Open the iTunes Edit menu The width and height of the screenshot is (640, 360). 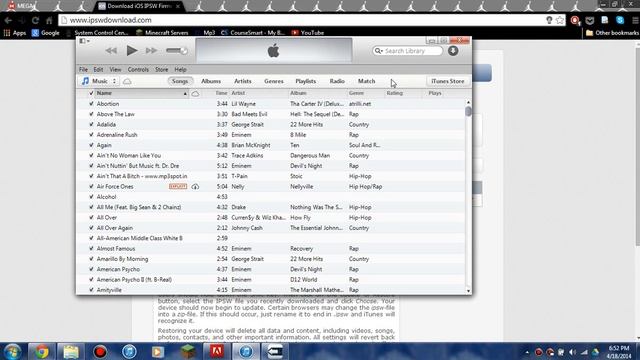point(98,69)
